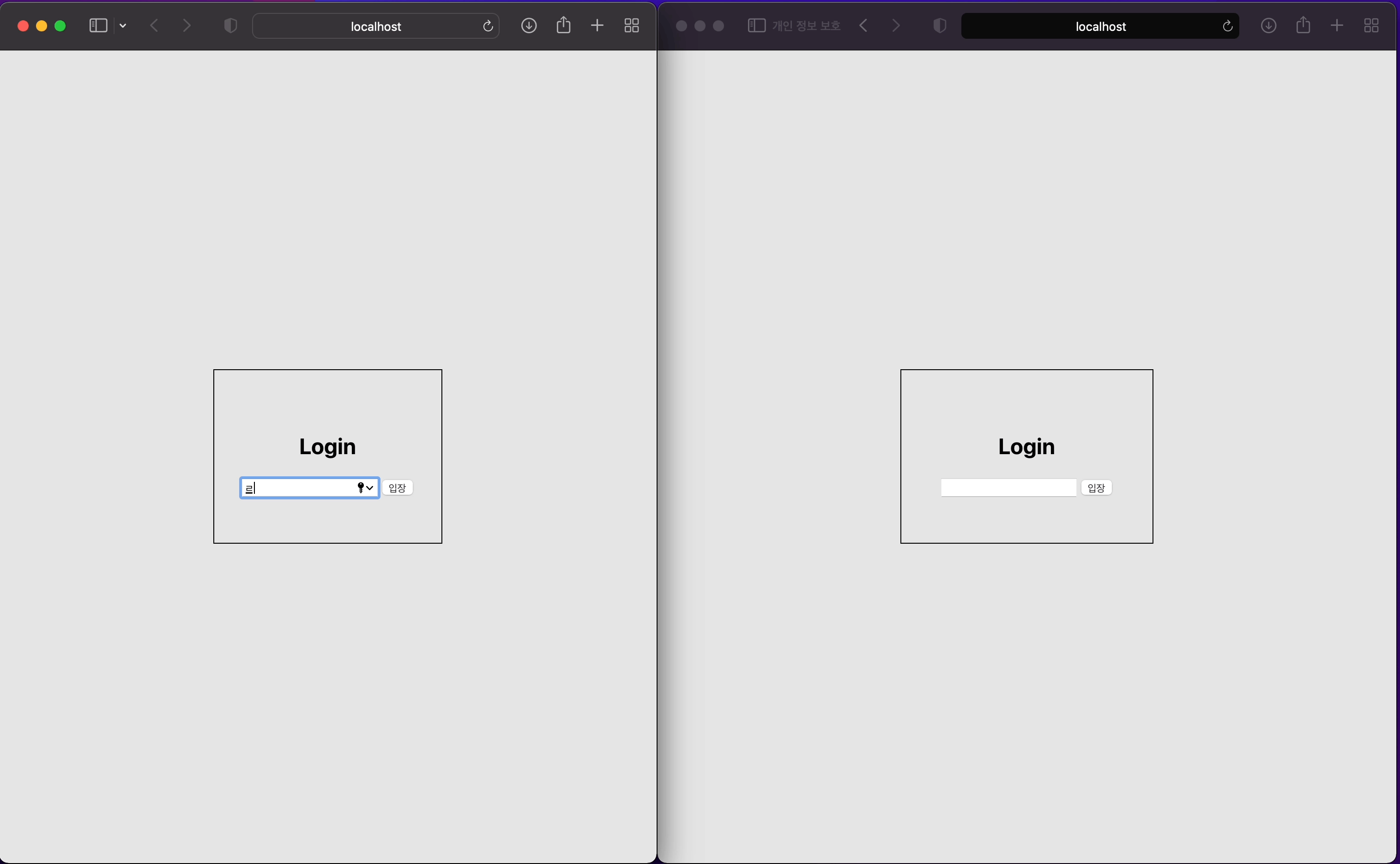Open share menu in right private window
Viewport: 1400px width, 864px height.
click(x=1303, y=25)
